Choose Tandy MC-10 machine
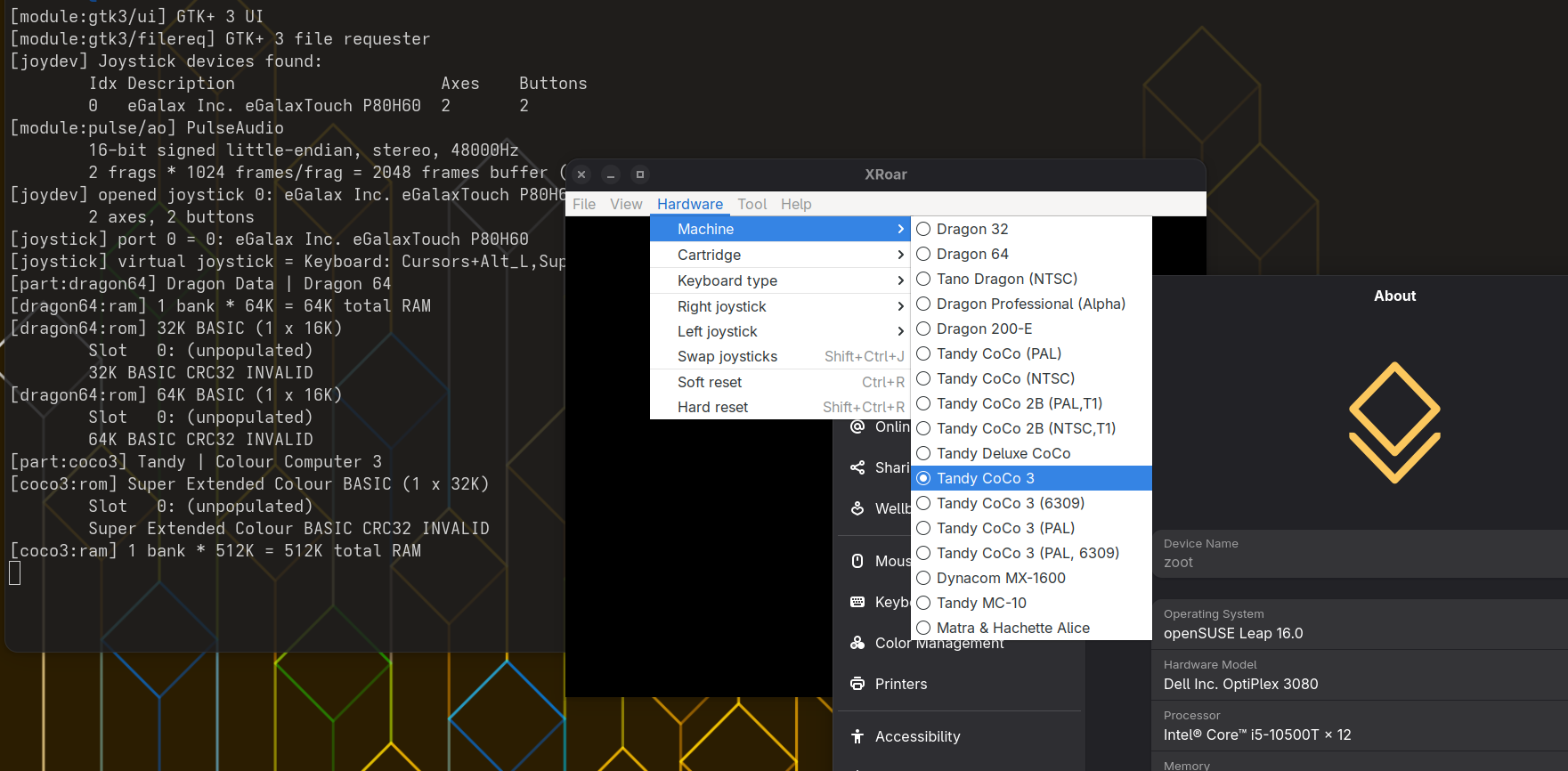Screen dimensions: 1568x771 1031,603
